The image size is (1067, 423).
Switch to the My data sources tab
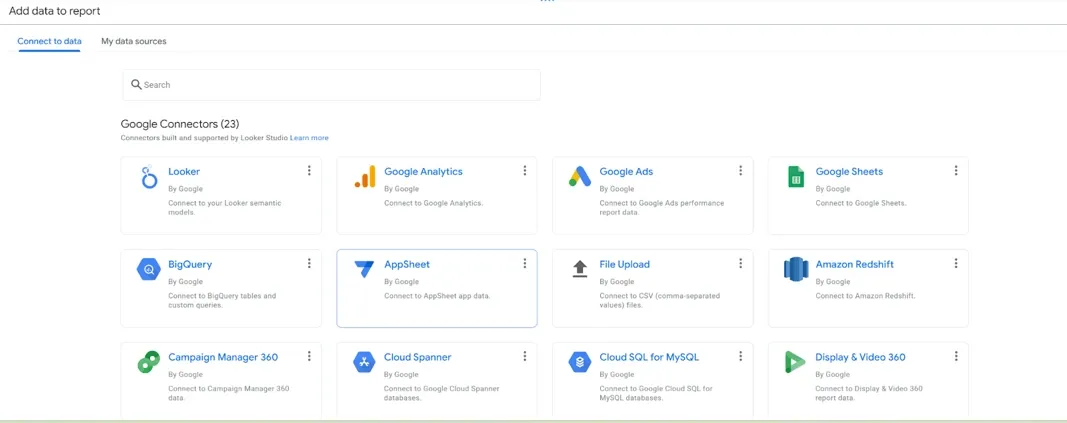[134, 41]
